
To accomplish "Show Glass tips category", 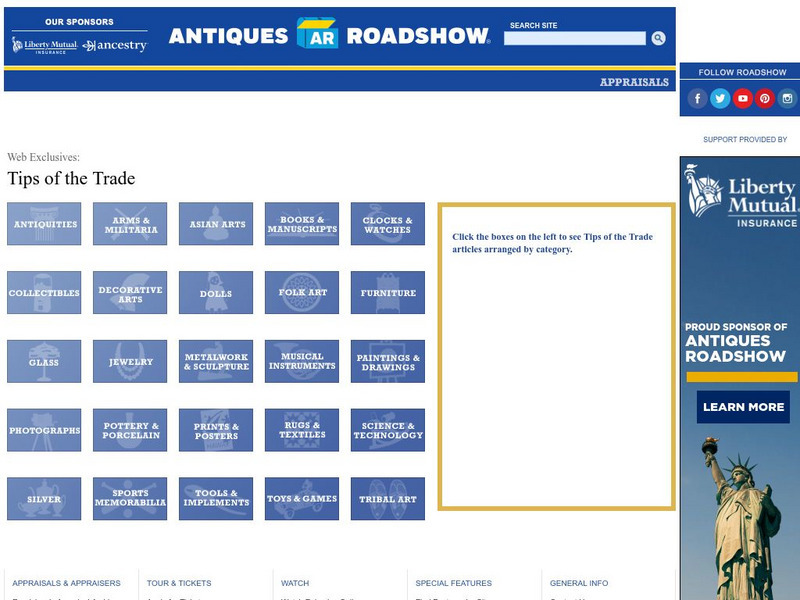I will point(44,361).
